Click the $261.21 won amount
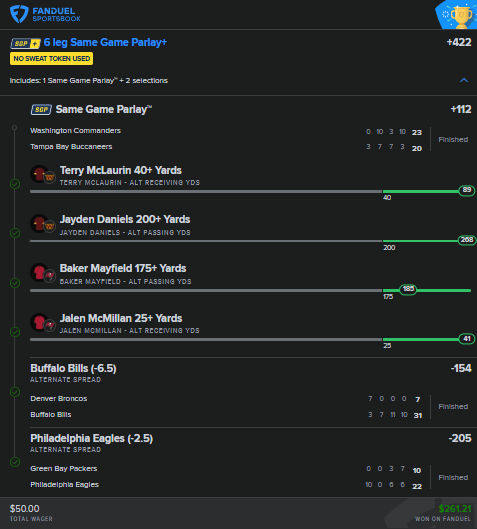Screen dimensions: 477x529 point(455,508)
